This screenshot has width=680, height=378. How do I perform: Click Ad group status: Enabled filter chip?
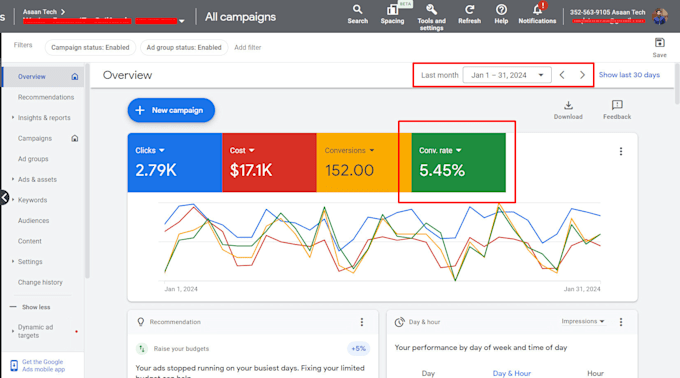184,47
